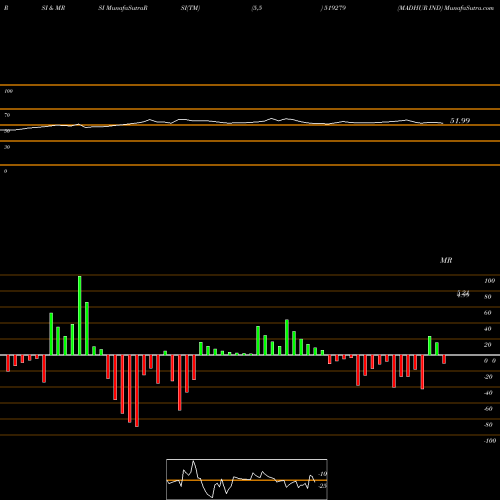This screenshot has height=500, width=500.
Task: Click the MR axis label 40
Action: click(x=488, y=329)
